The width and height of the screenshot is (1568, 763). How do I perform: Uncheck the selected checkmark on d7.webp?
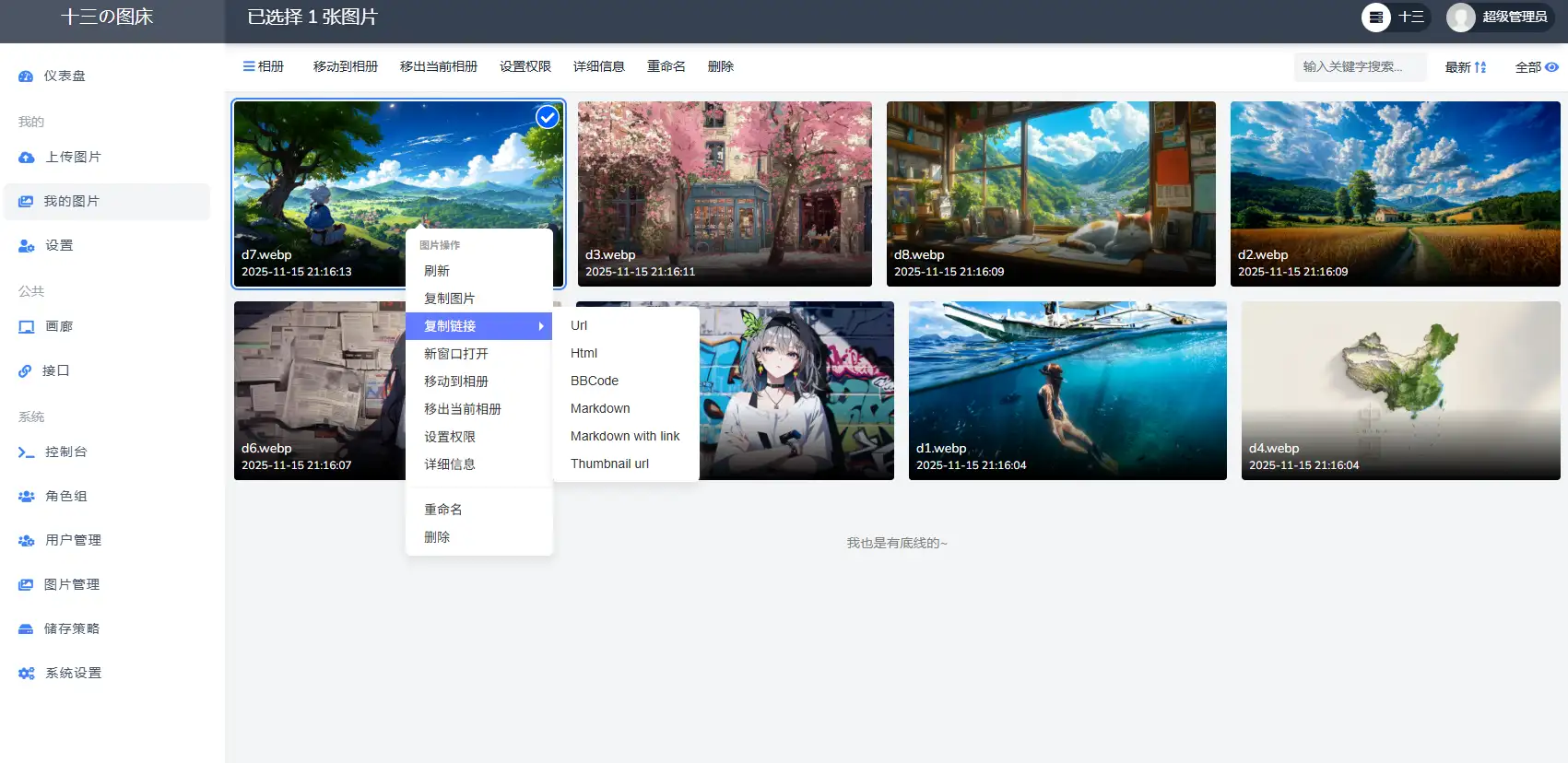pos(548,117)
